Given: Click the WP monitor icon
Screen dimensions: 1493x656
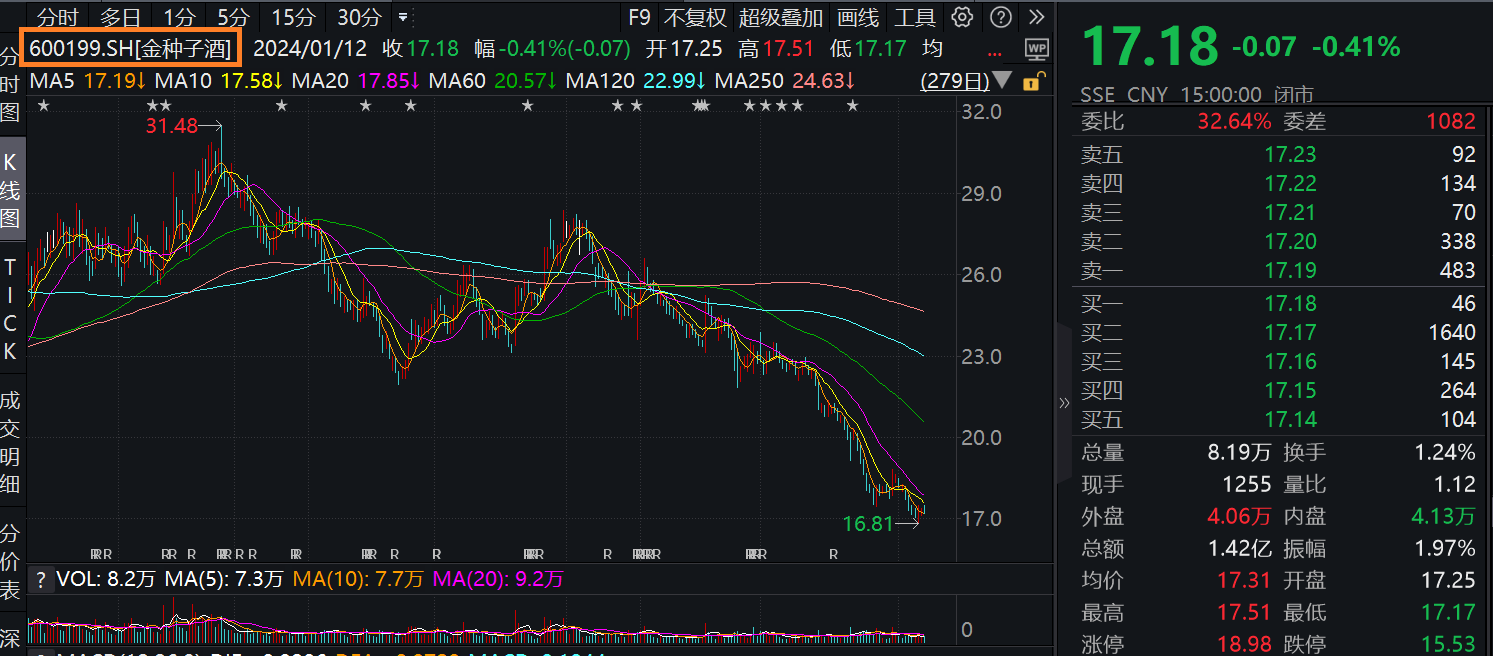Looking at the screenshot, I should click(x=1037, y=48).
